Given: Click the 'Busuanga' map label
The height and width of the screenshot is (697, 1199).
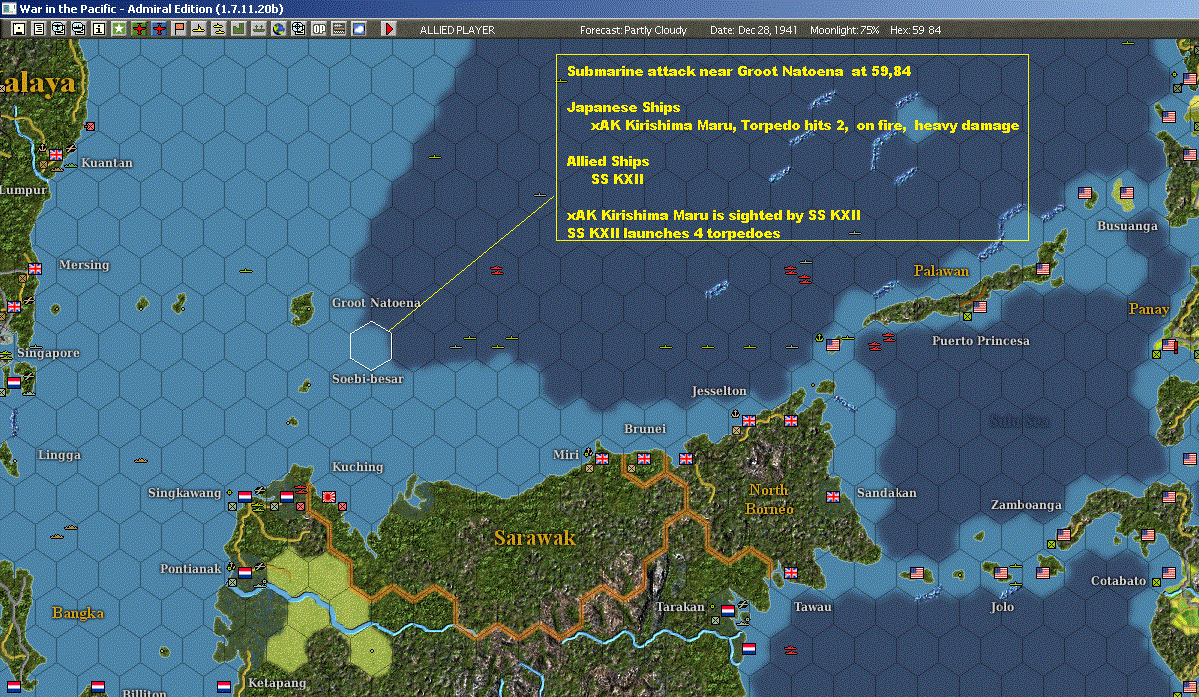Looking at the screenshot, I should 1127,225.
